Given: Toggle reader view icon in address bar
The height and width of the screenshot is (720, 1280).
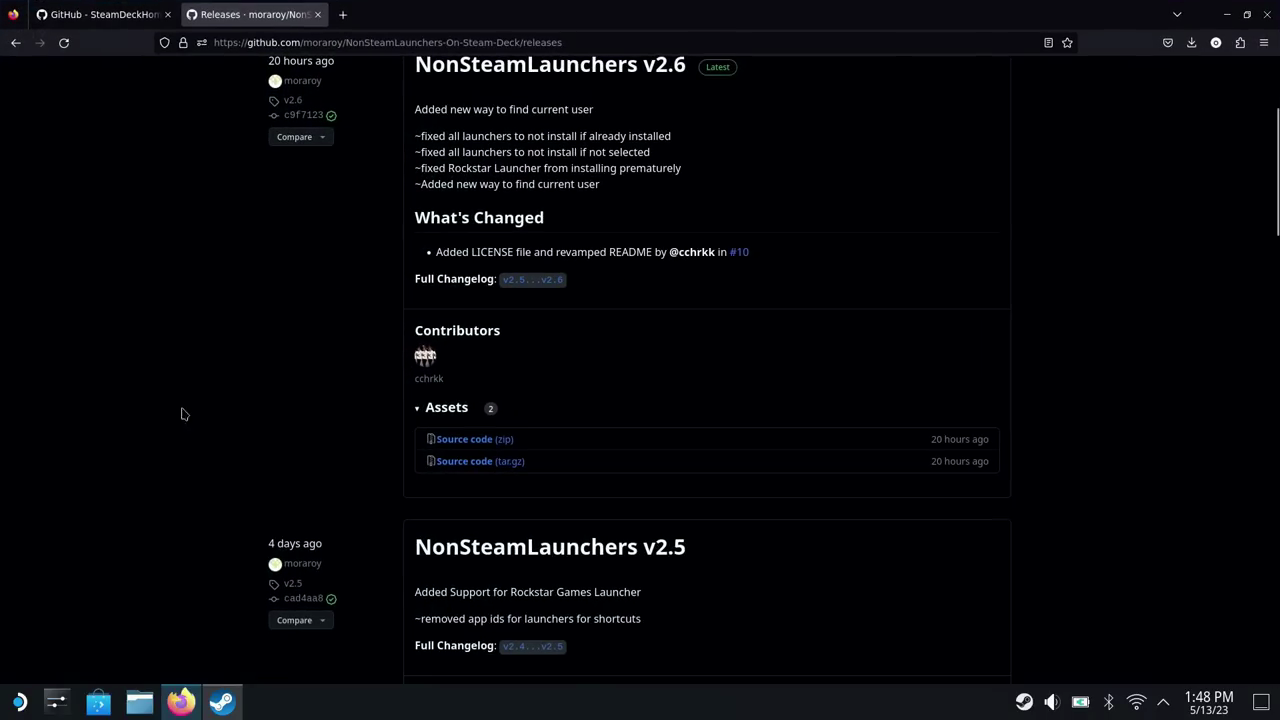Looking at the screenshot, I should tap(1048, 42).
